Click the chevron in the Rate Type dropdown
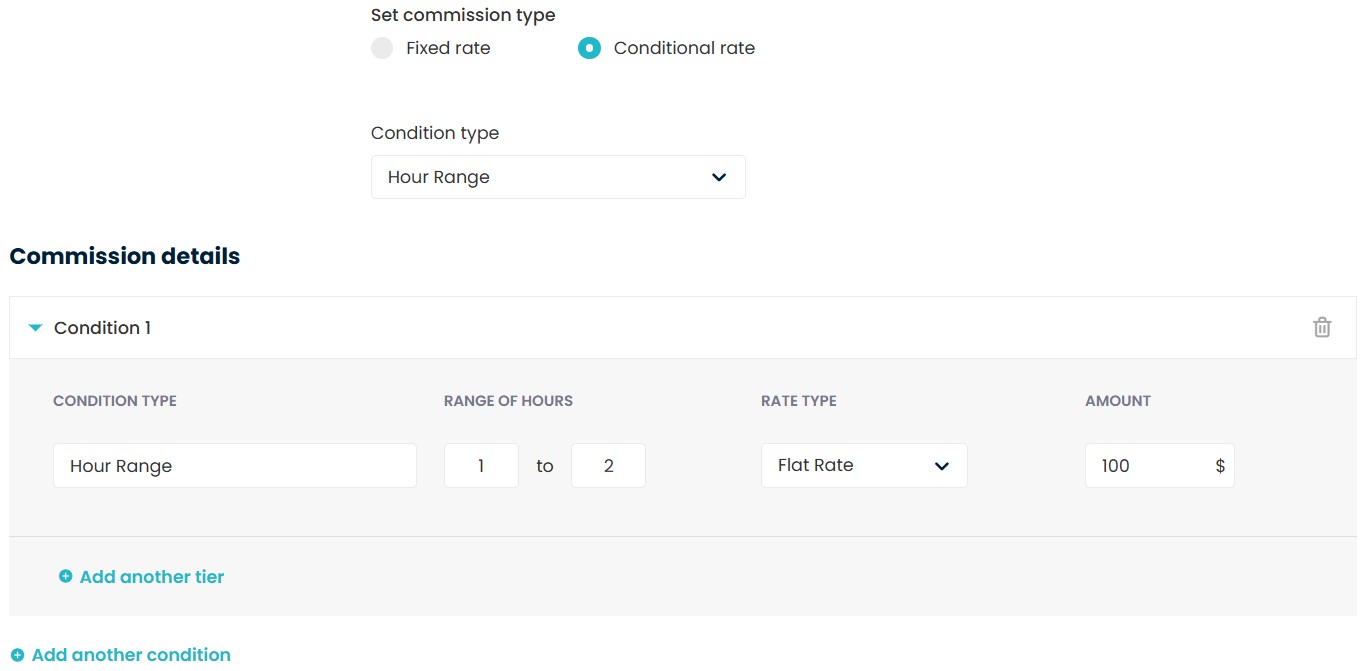Viewport: 1367px width, 671px height. coord(941,466)
